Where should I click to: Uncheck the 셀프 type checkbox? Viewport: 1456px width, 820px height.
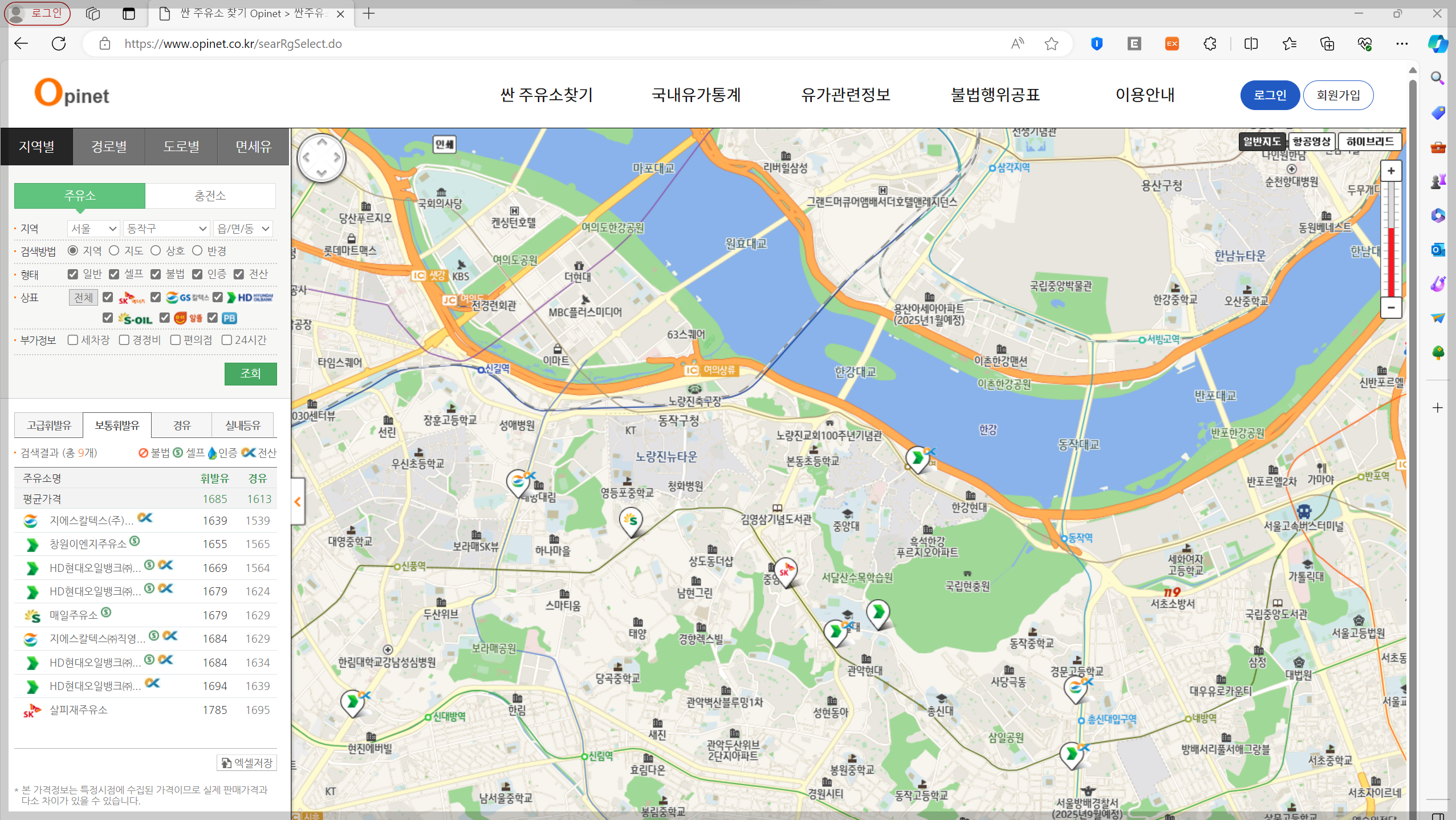coord(114,274)
